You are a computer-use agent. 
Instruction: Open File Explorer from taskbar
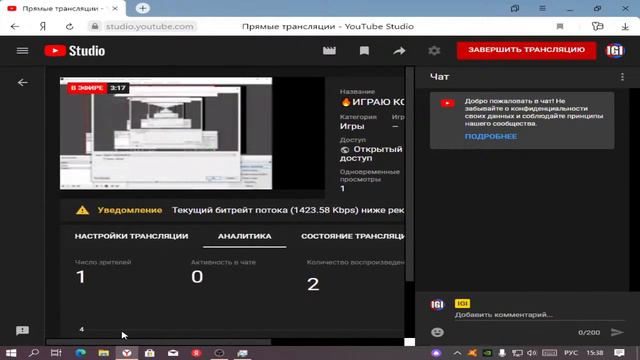[x=104, y=353]
